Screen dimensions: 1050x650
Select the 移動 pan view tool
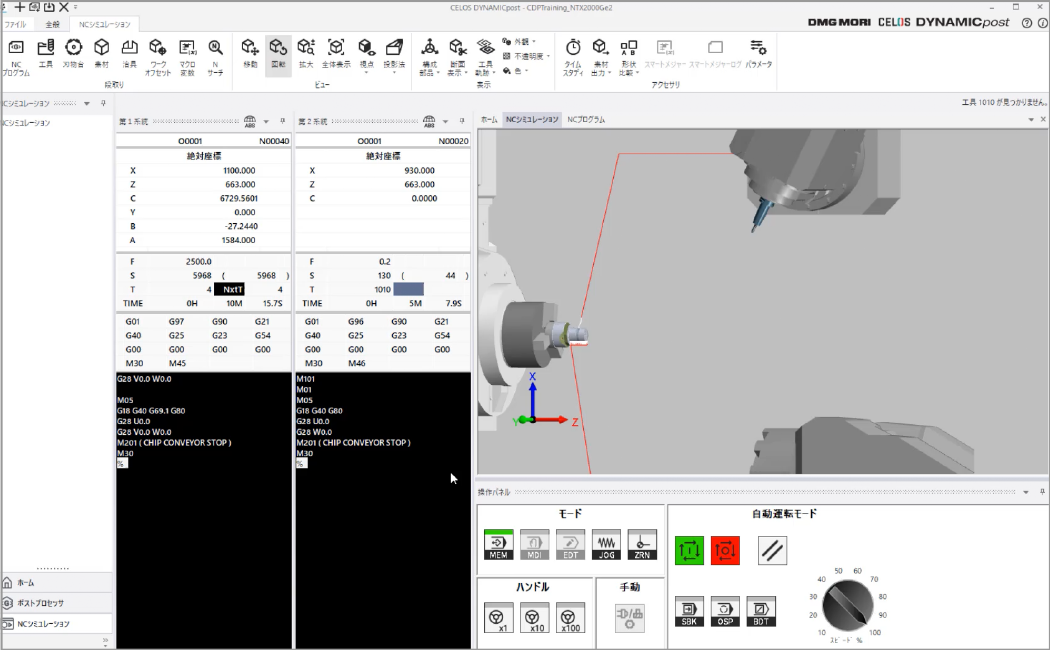(x=250, y=54)
